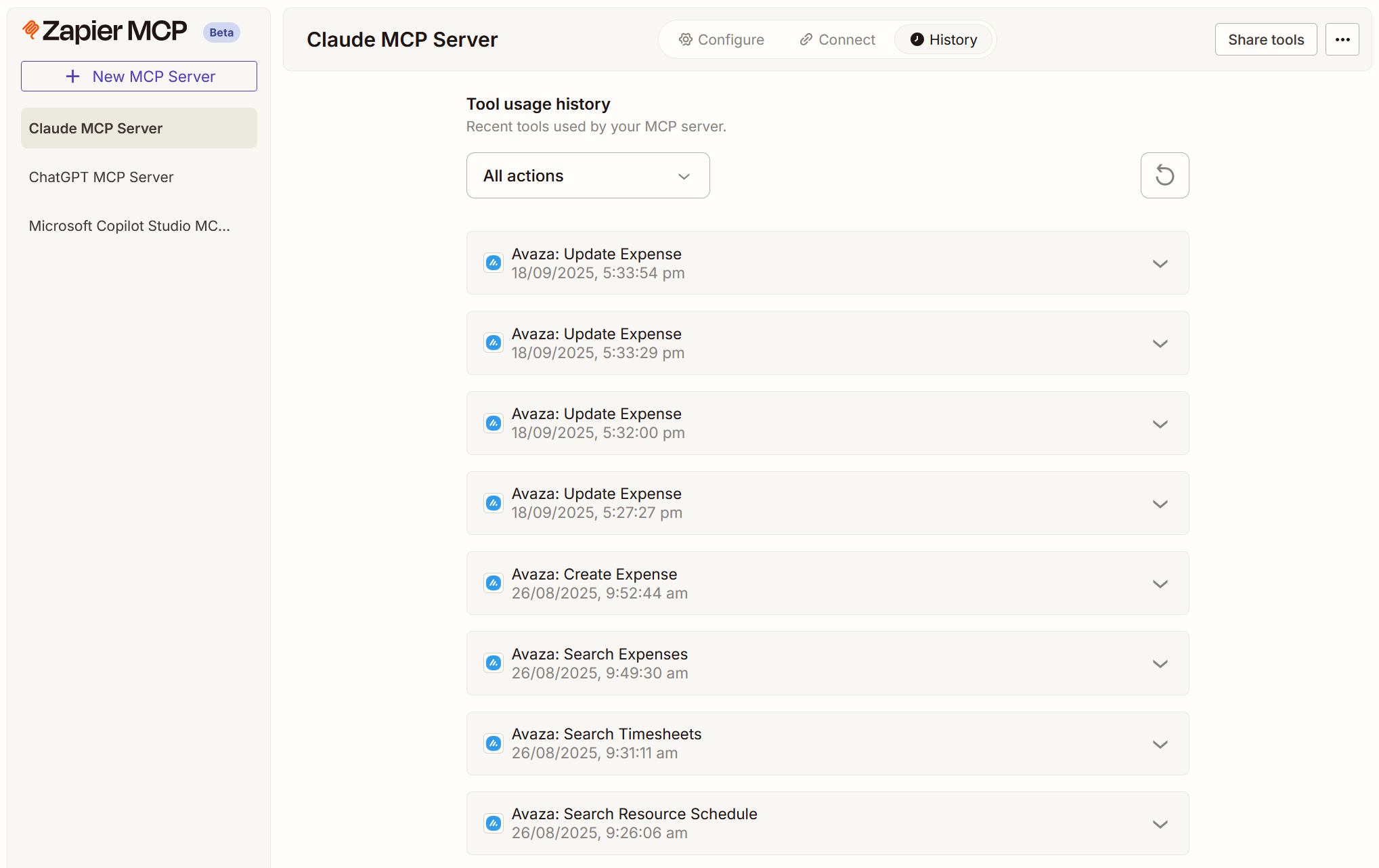The height and width of the screenshot is (868, 1379).
Task: Switch to the Configure tab
Action: pyautogui.click(x=722, y=39)
